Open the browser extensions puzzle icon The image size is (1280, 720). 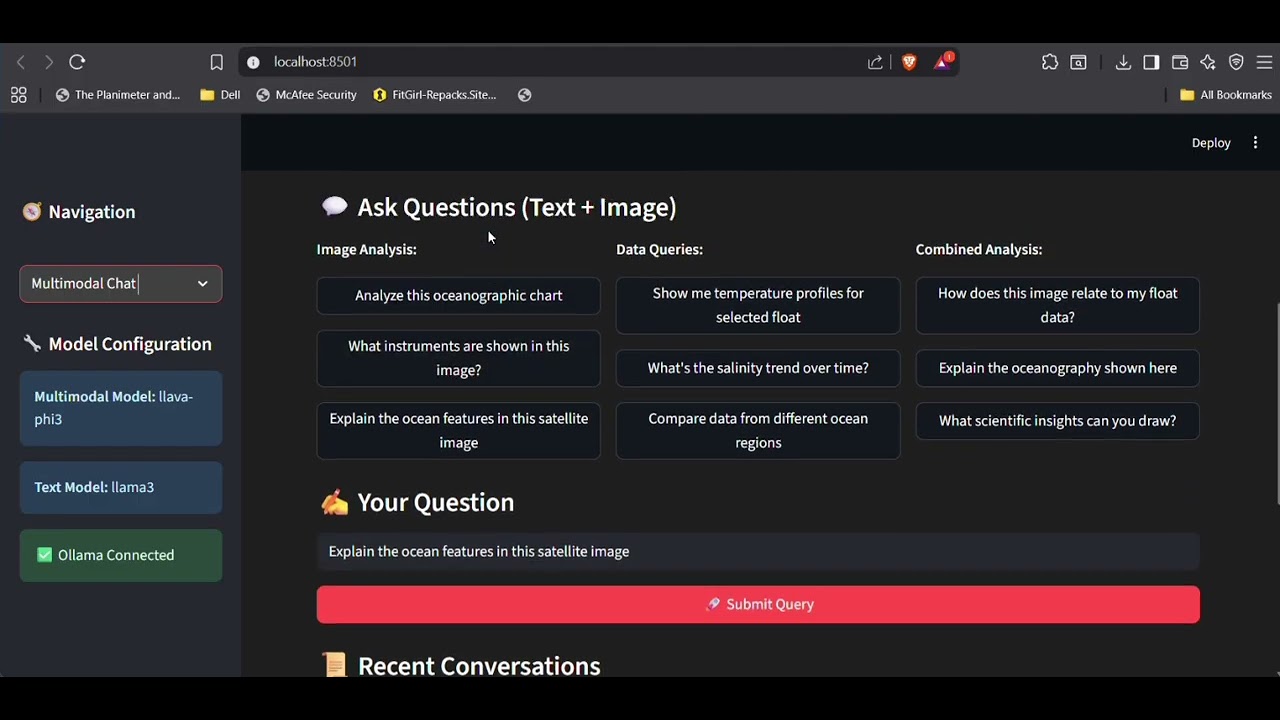click(1050, 62)
